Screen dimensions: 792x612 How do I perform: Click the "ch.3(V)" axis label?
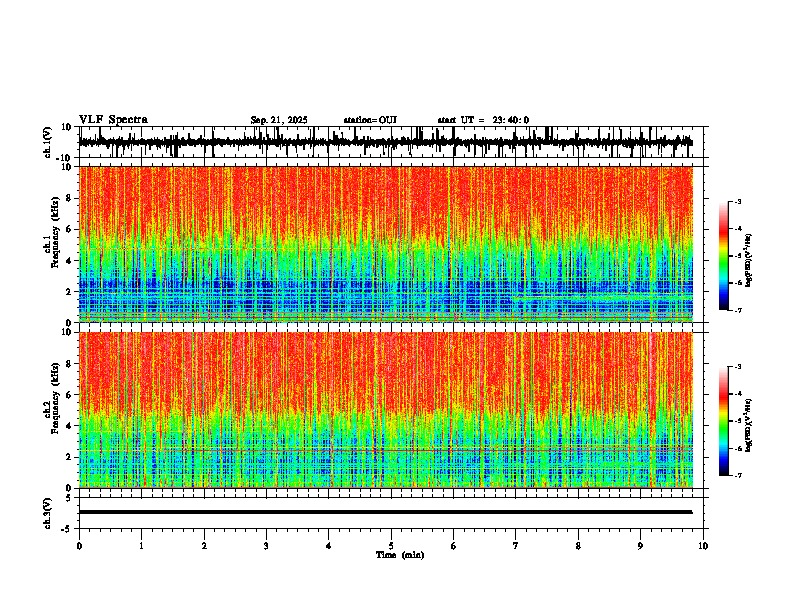(48, 514)
